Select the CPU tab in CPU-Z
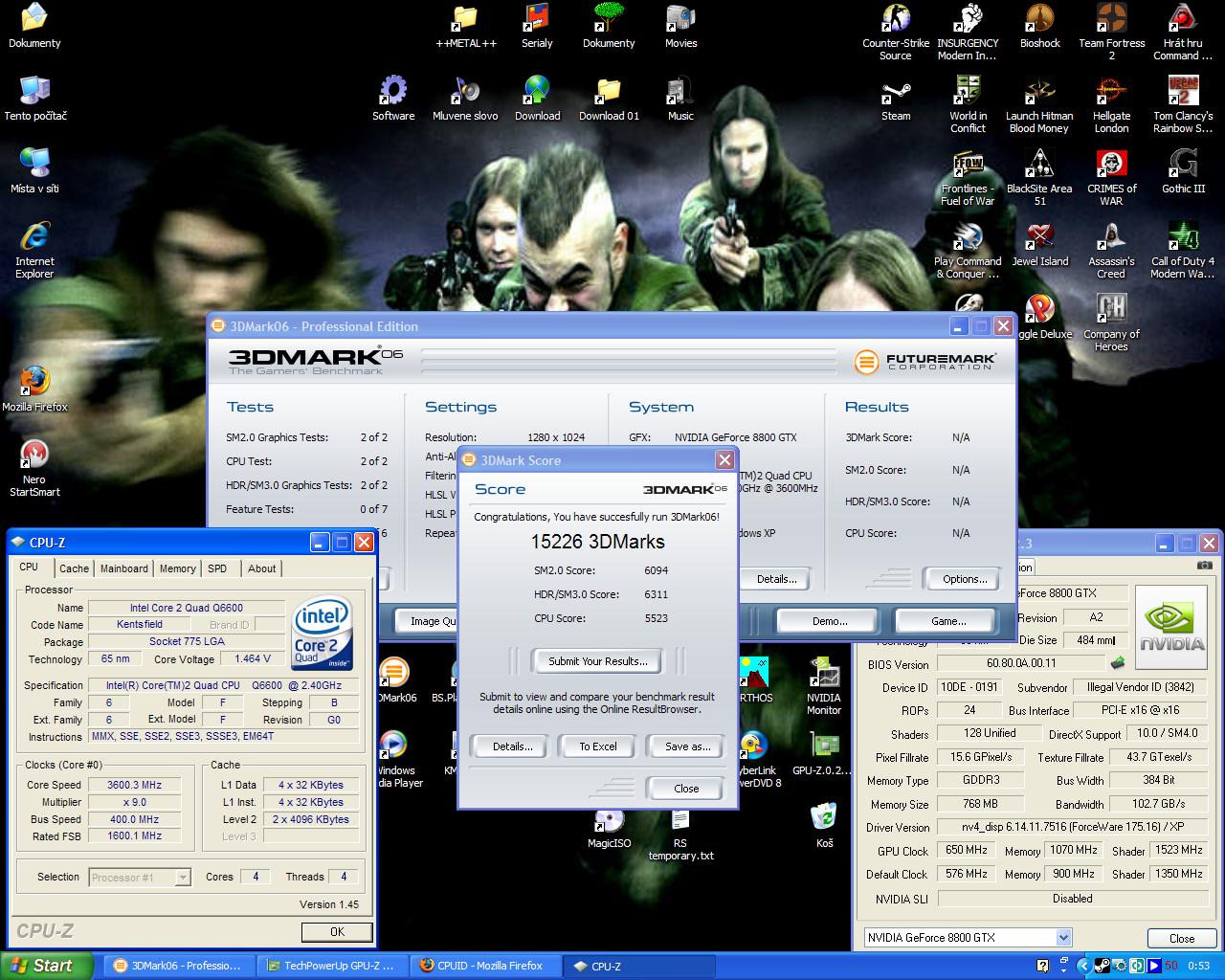The width and height of the screenshot is (1225, 980). point(30,567)
